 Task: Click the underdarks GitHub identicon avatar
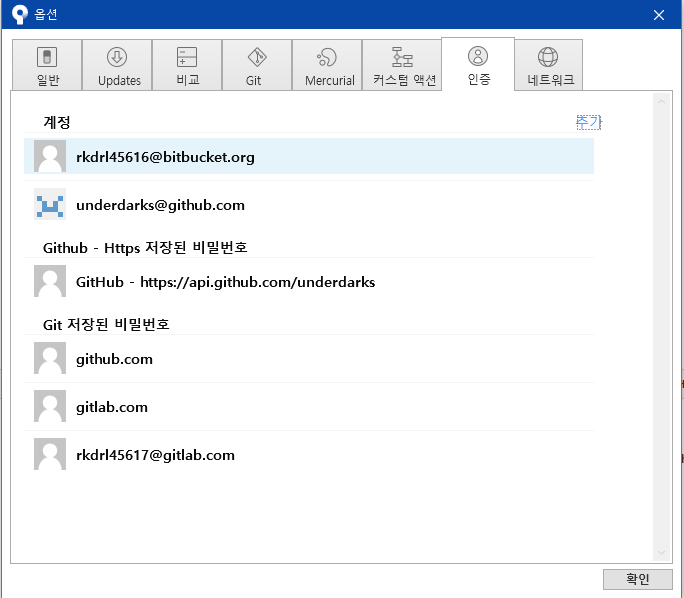coord(50,204)
